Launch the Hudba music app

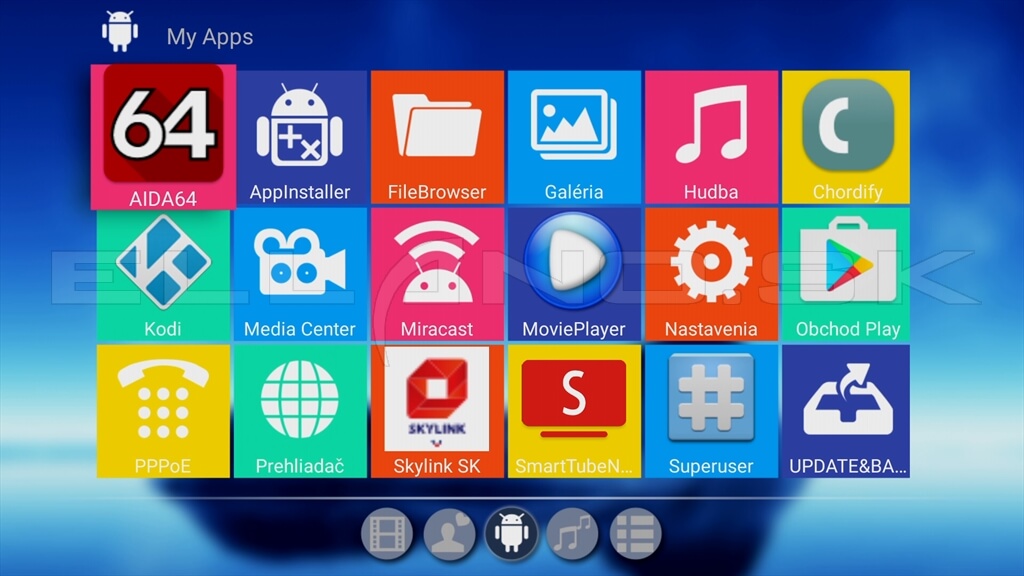711,137
